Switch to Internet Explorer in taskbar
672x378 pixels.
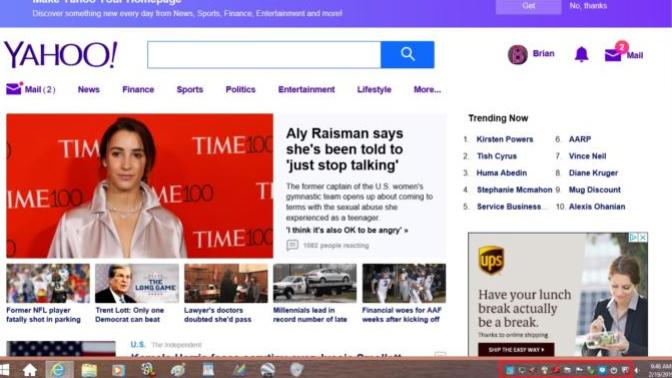[58, 369]
